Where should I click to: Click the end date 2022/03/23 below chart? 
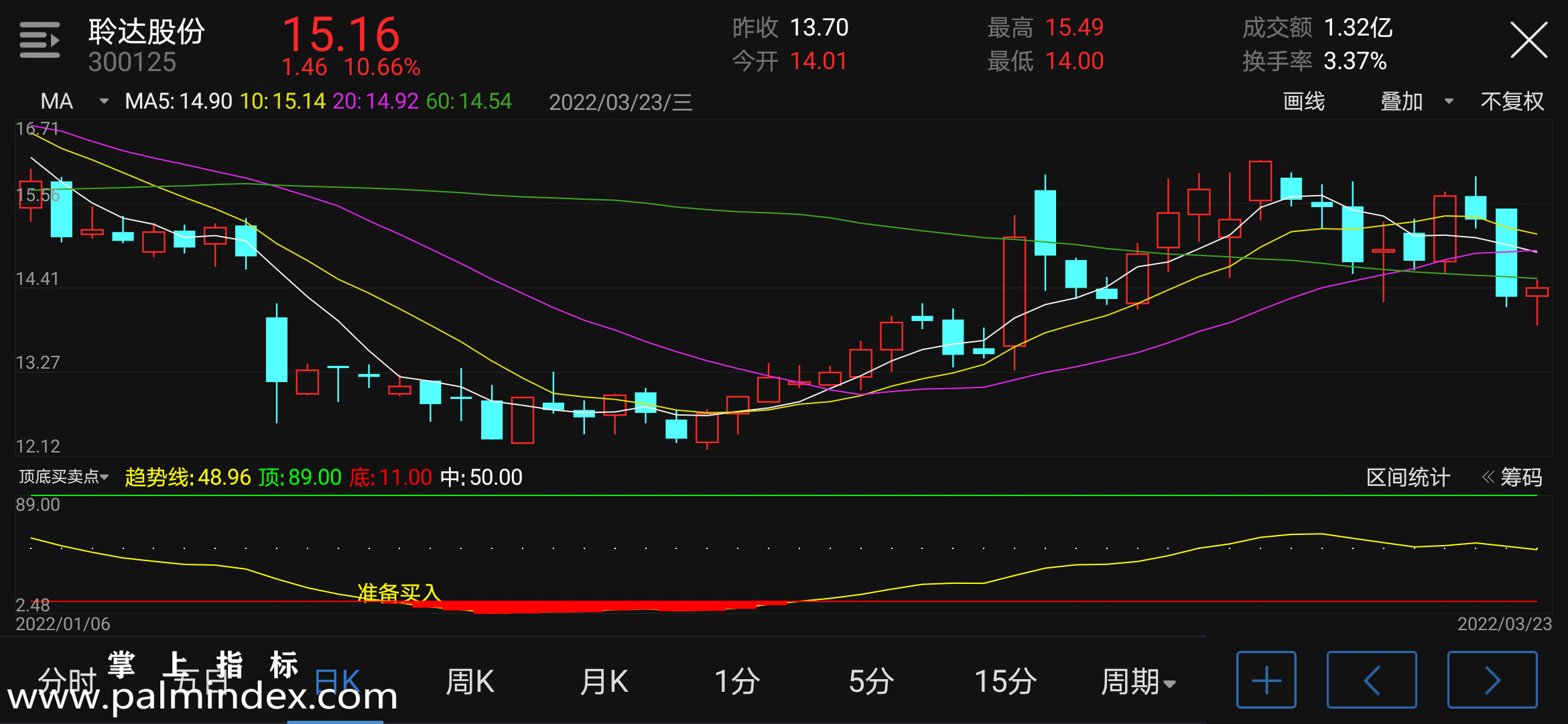click(x=1504, y=624)
